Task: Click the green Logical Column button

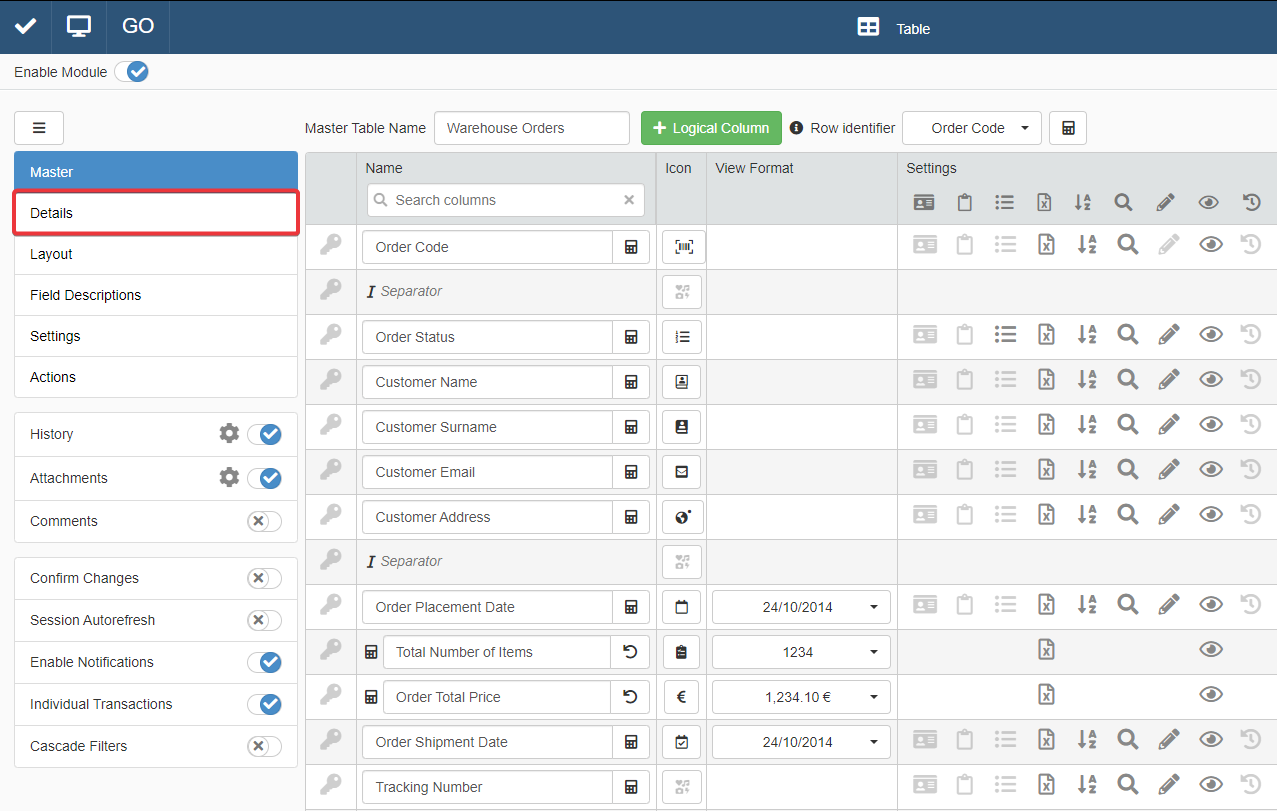Action: 711,128
